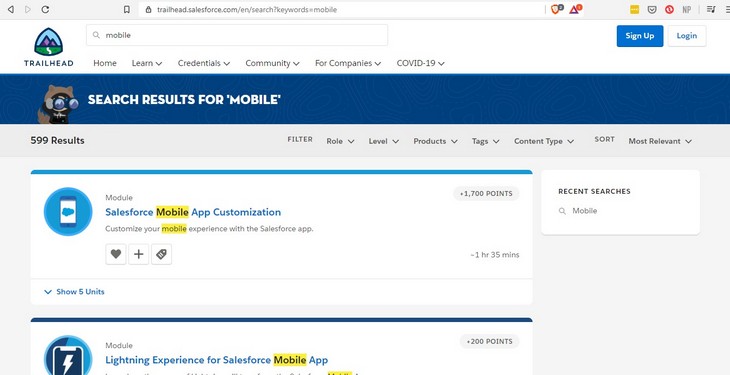Click the +200 POINTS badge

489,341
